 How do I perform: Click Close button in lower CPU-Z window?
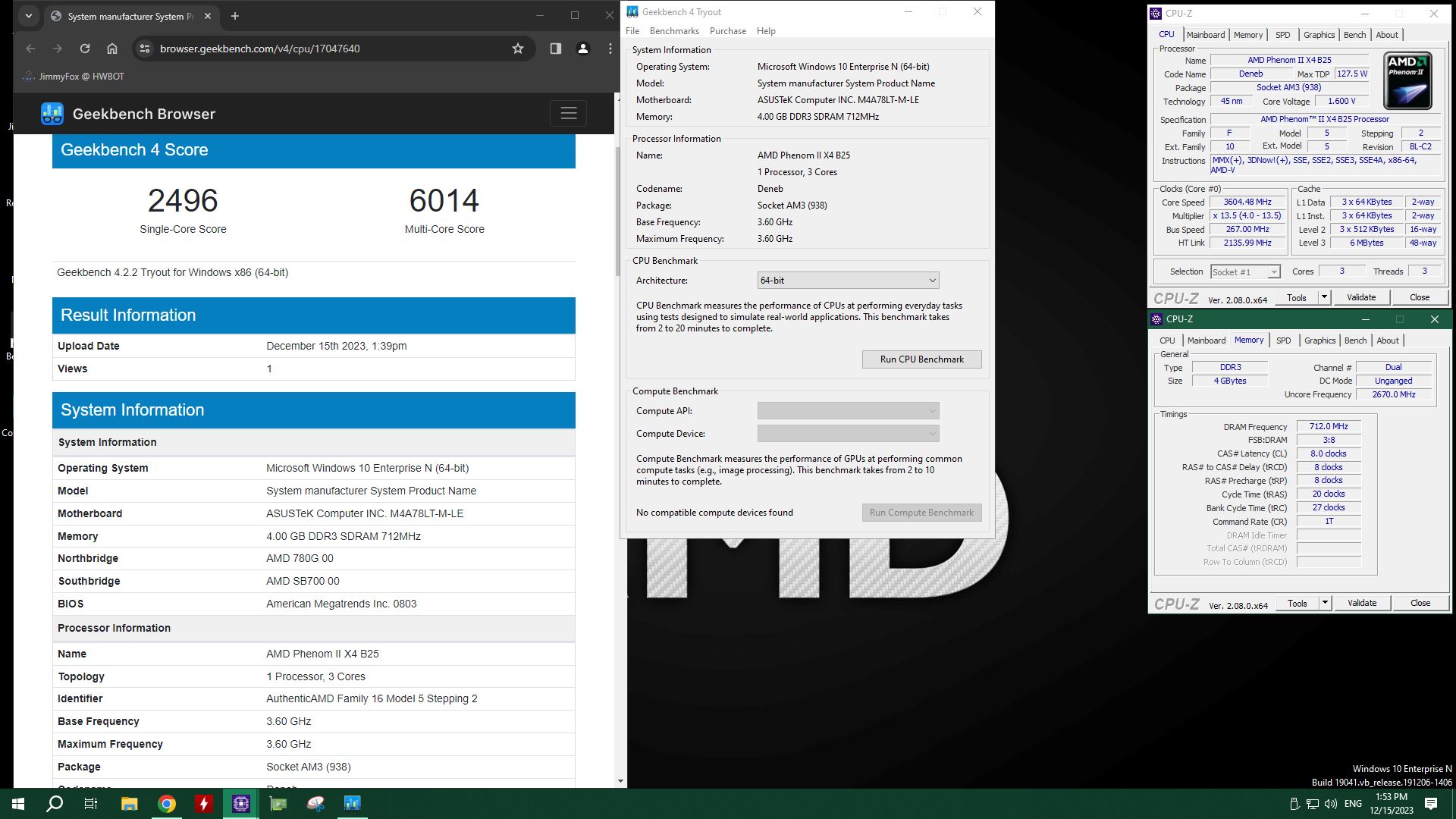pyautogui.click(x=1420, y=603)
